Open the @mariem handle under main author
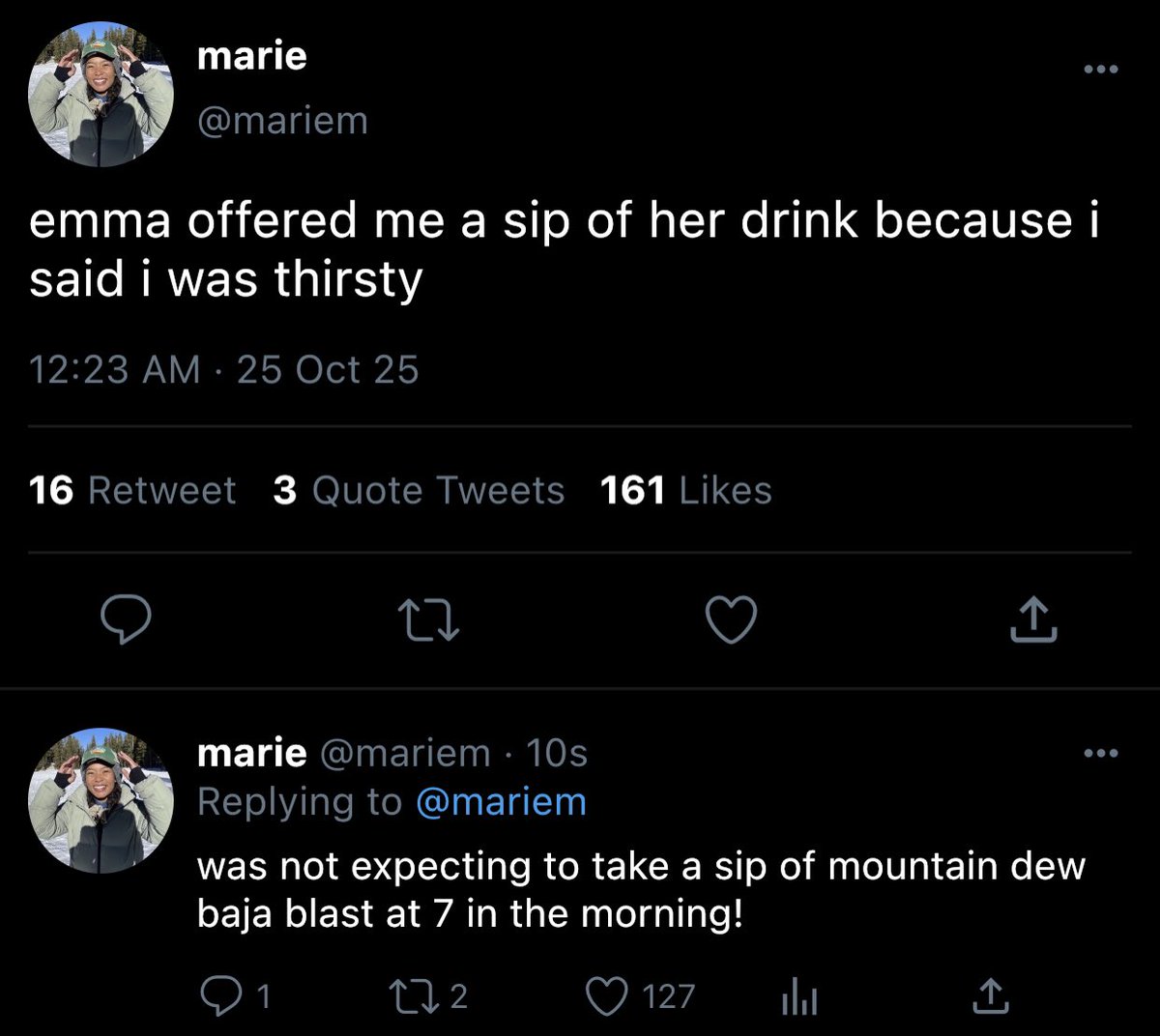Viewport: 1160px width, 1036px height. coord(282,122)
